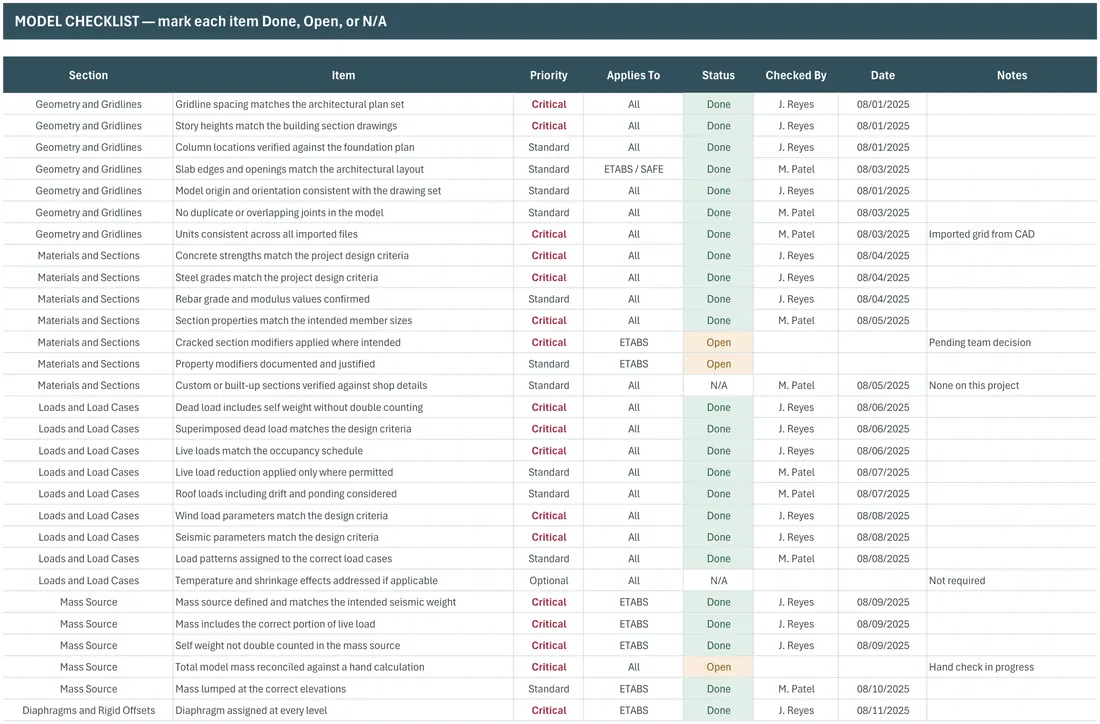Select cell 'Mass source defined and matches the intended seismic weight'

[x=343, y=602]
